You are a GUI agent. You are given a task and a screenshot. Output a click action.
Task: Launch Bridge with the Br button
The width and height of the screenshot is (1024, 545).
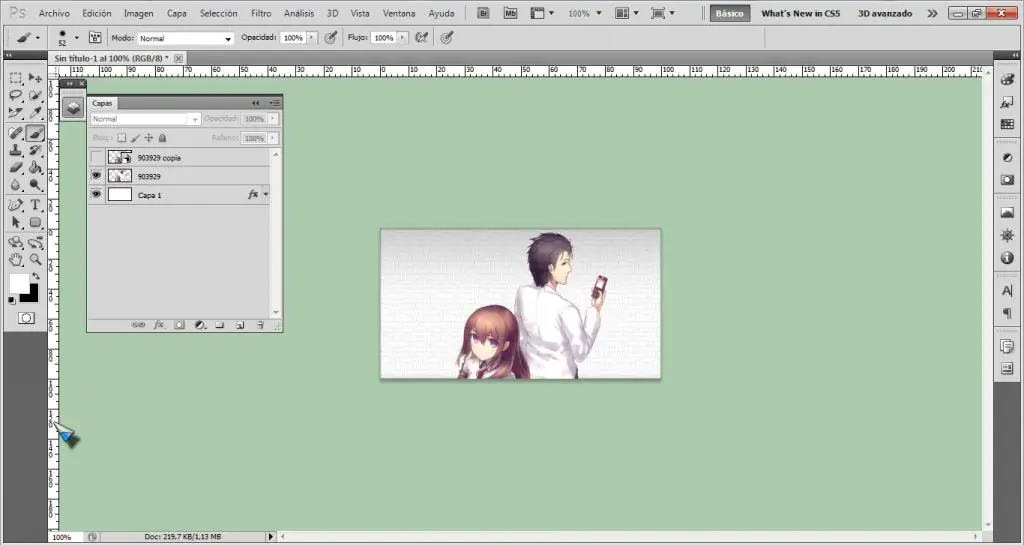pos(483,13)
